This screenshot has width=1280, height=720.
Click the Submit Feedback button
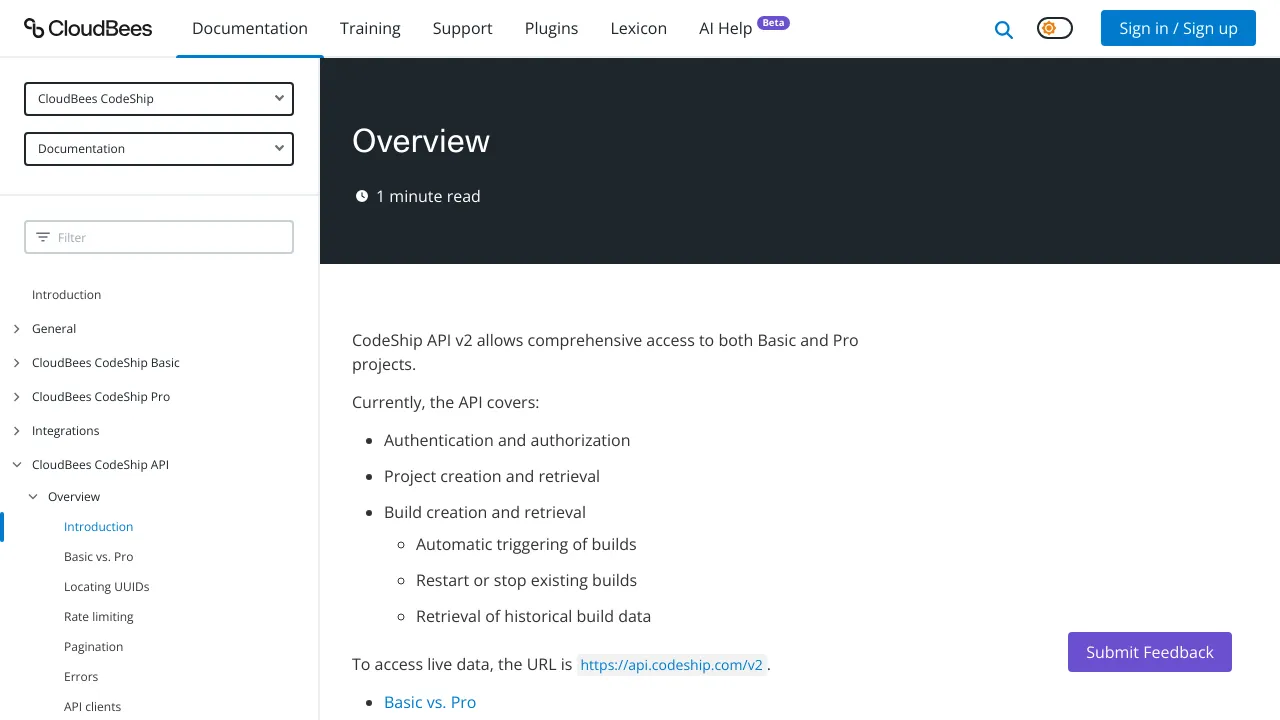coord(1150,652)
